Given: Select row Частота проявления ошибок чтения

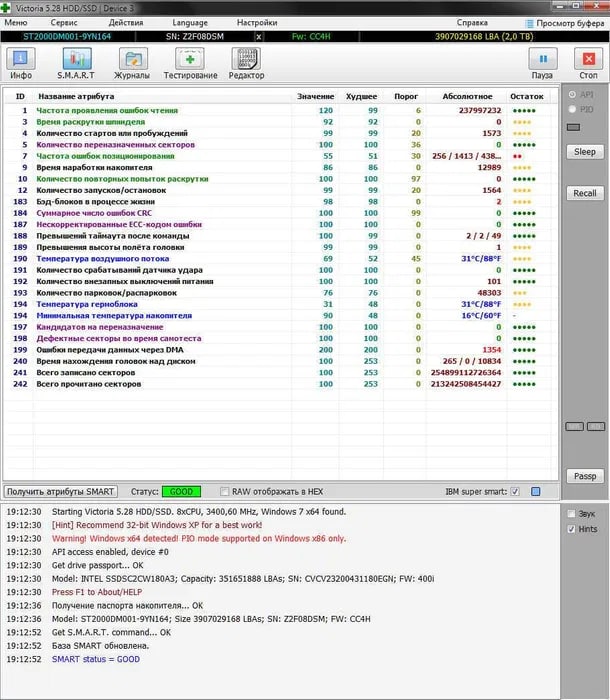Looking at the screenshot, I should [280, 111].
